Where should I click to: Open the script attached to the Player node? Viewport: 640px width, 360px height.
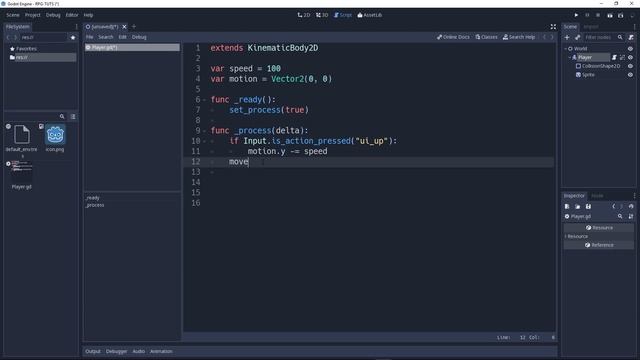point(614,58)
